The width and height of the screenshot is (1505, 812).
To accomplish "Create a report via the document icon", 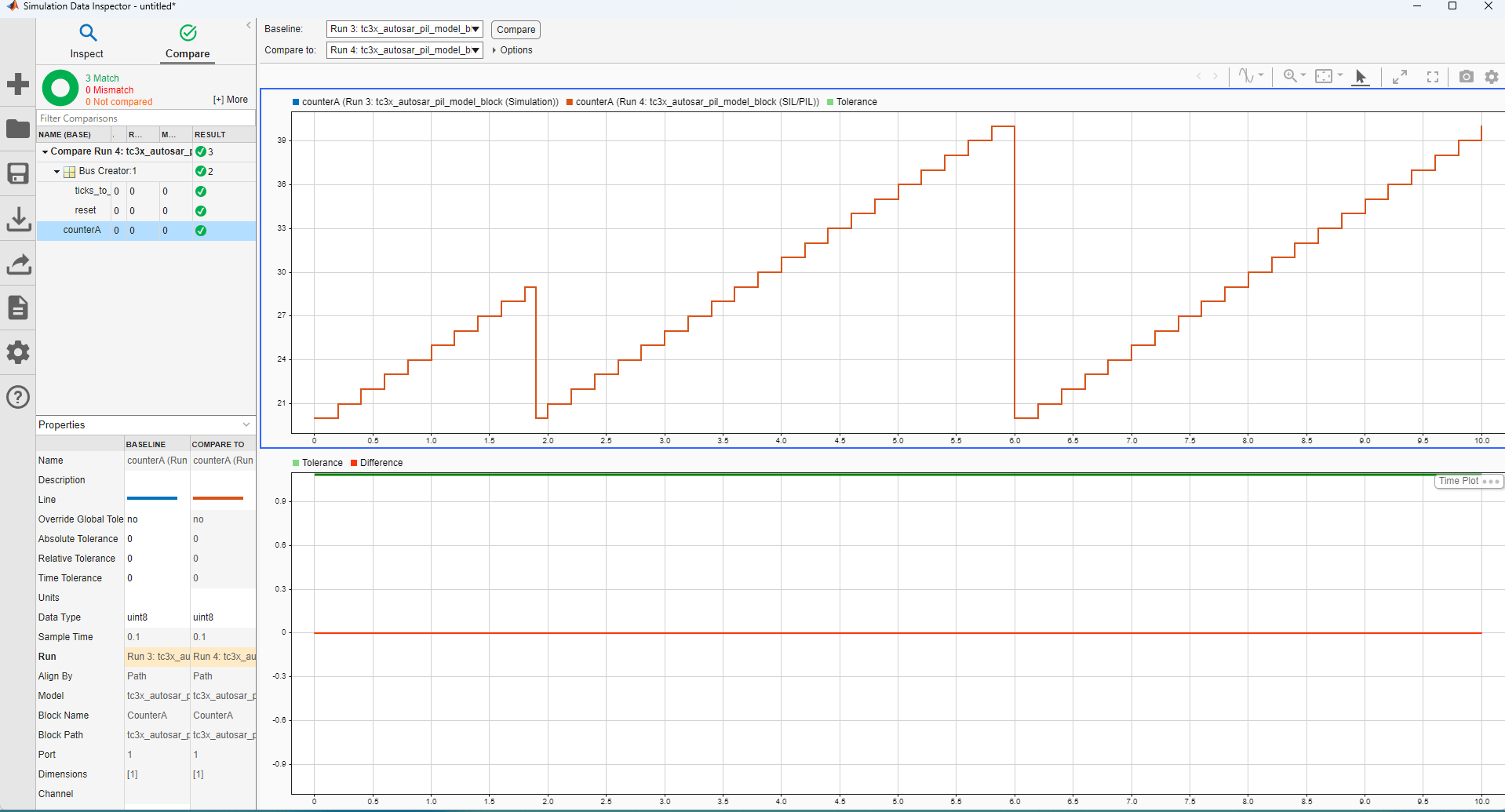I will [x=17, y=308].
